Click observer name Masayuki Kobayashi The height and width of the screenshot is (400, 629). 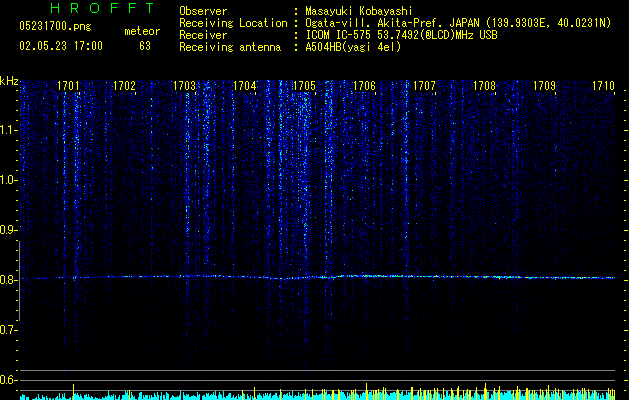(359, 11)
